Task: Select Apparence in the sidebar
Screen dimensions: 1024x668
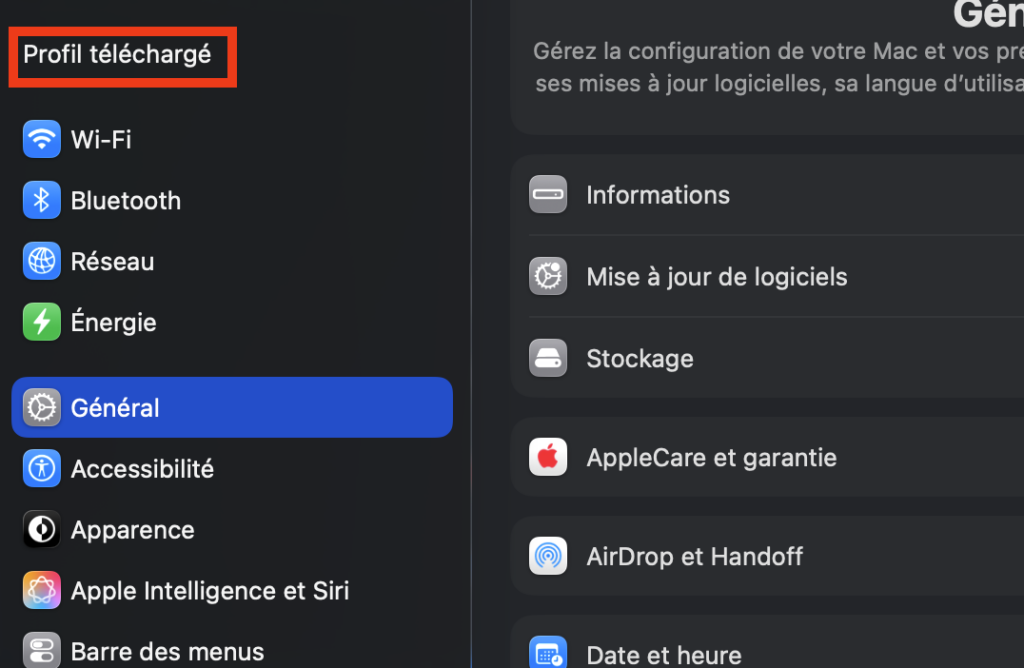Action: tap(132, 529)
